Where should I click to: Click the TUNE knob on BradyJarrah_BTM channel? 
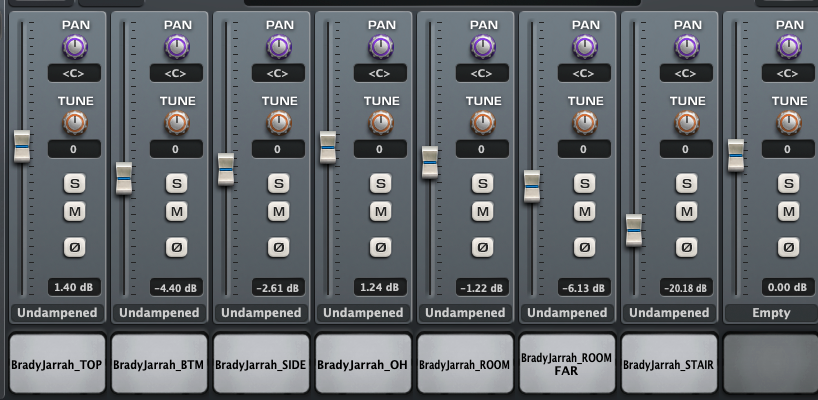177,123
